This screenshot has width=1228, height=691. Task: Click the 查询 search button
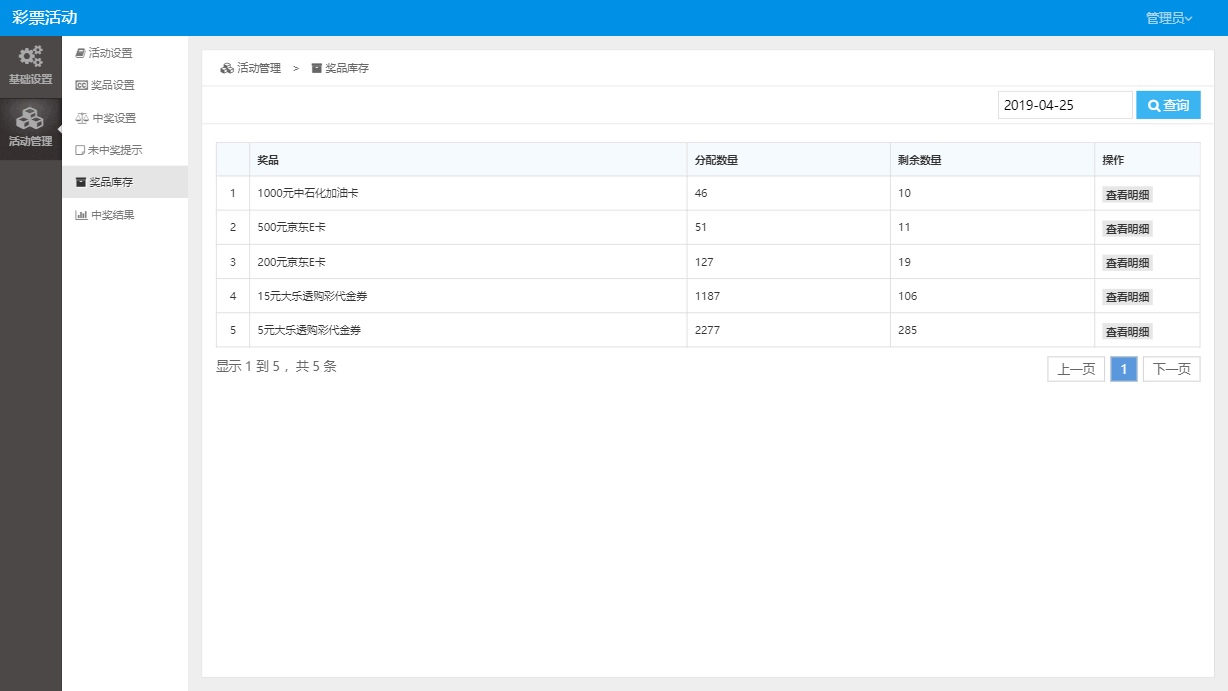pyautogui.click(x=1168, y=105)
